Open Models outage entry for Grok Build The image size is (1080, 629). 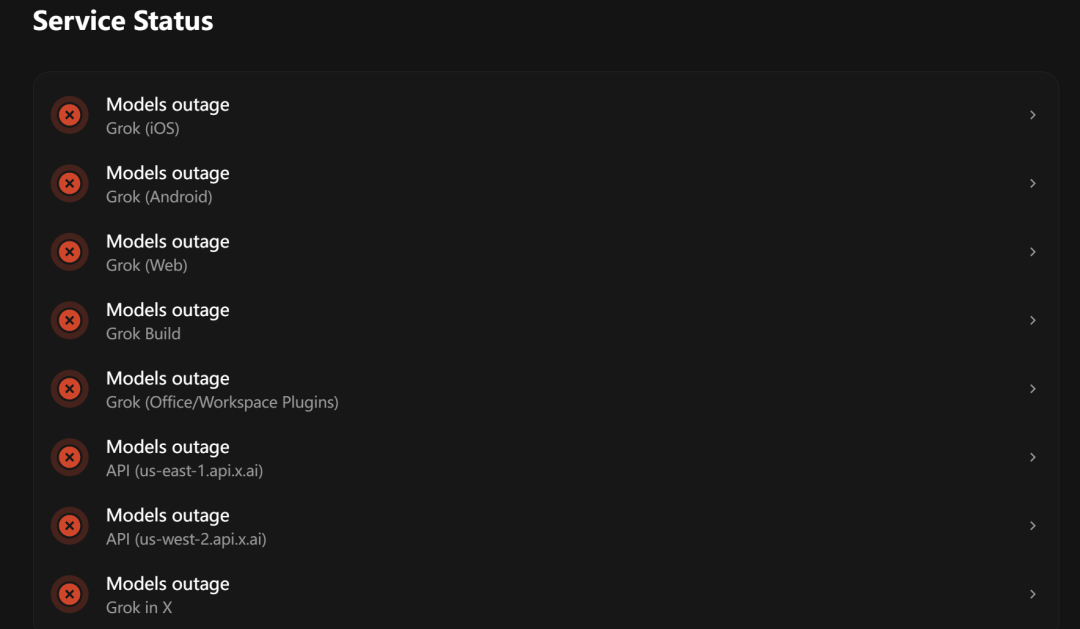point(546,320)
